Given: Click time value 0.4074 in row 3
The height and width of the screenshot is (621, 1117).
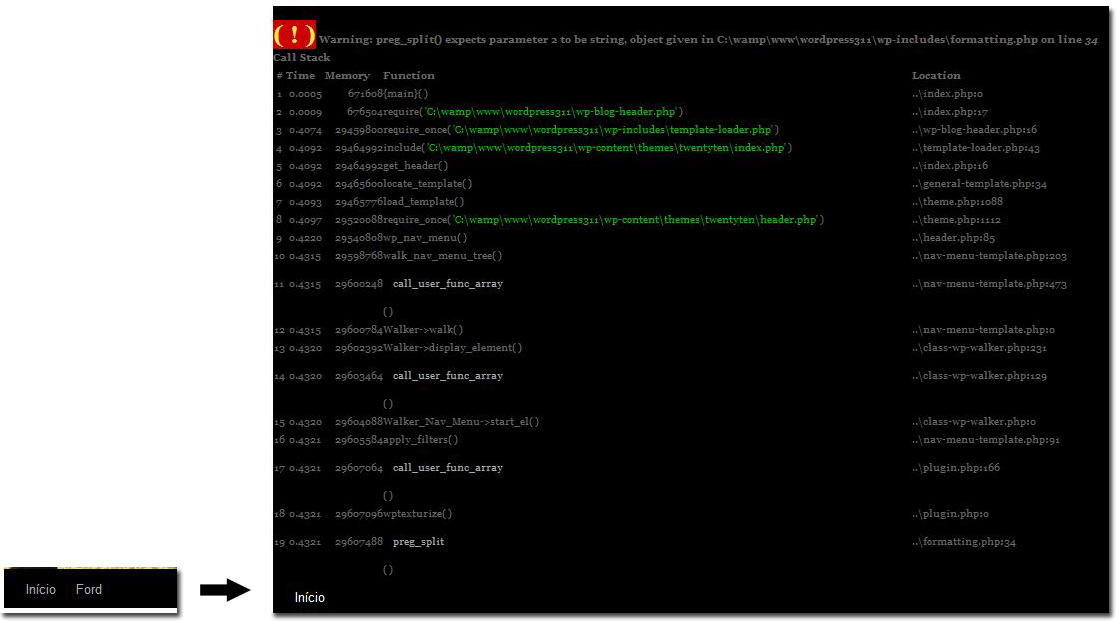Looking at the screenshot, I should 306,130.
